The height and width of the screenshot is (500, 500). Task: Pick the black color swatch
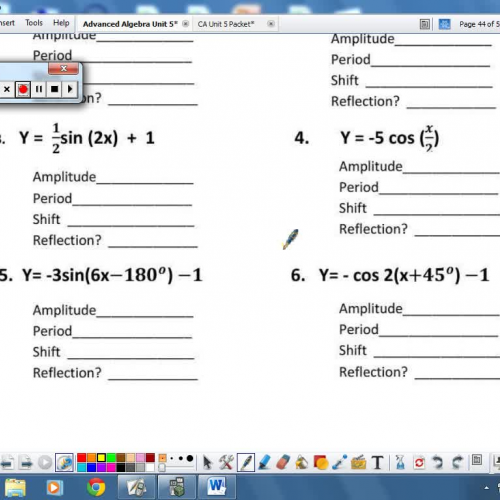121,467
